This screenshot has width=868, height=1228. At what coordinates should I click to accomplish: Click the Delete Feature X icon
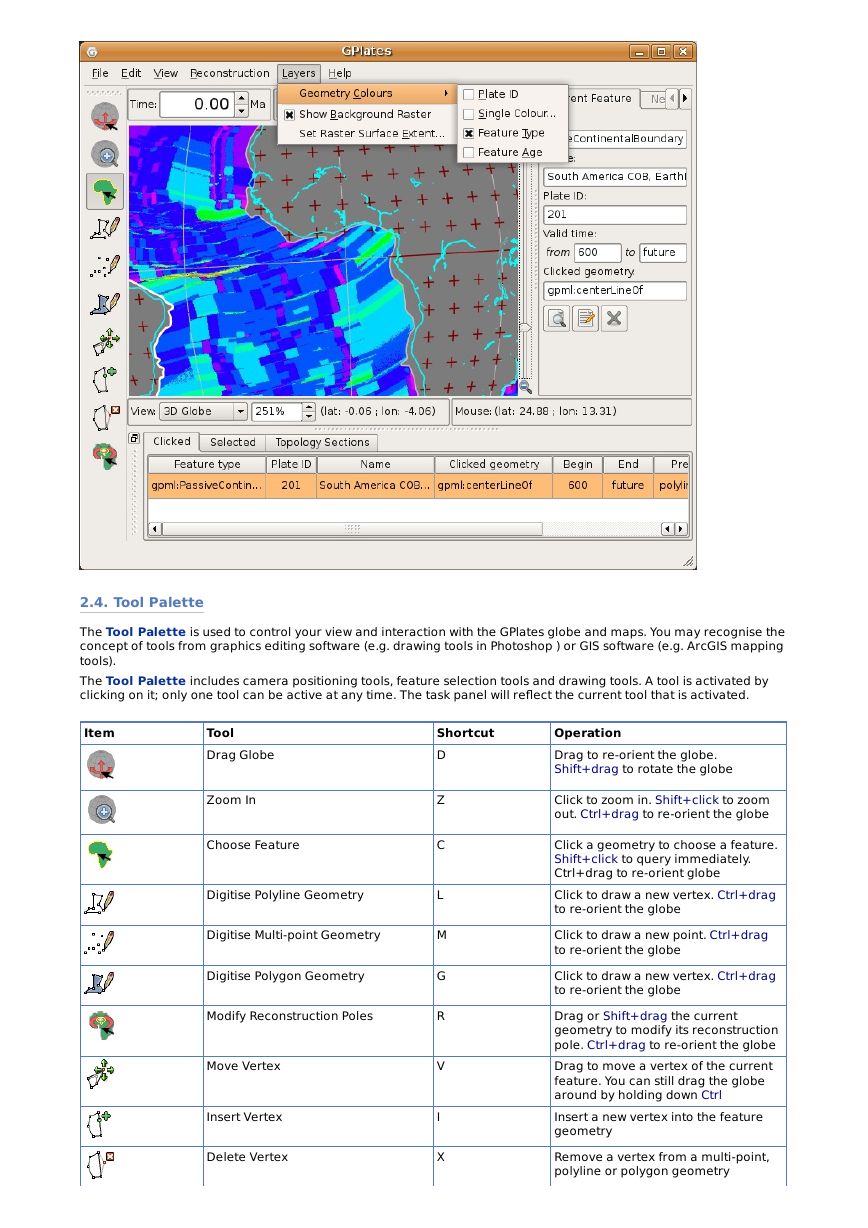(x=614, y=318)
